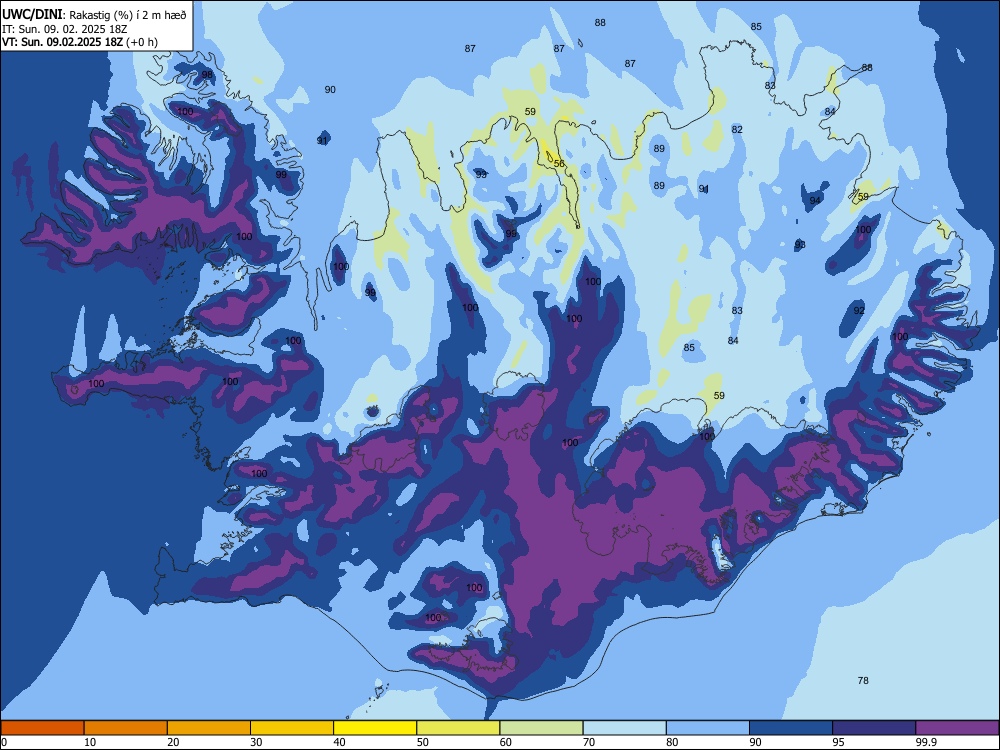This screenshot has height=750, width=1000.
Task: Click the dark orange 0–10 legend swatch
Action: pos(42,728)
